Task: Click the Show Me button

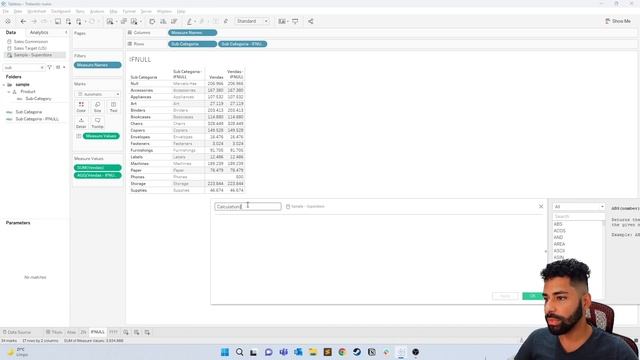Action: coord(618,21)
